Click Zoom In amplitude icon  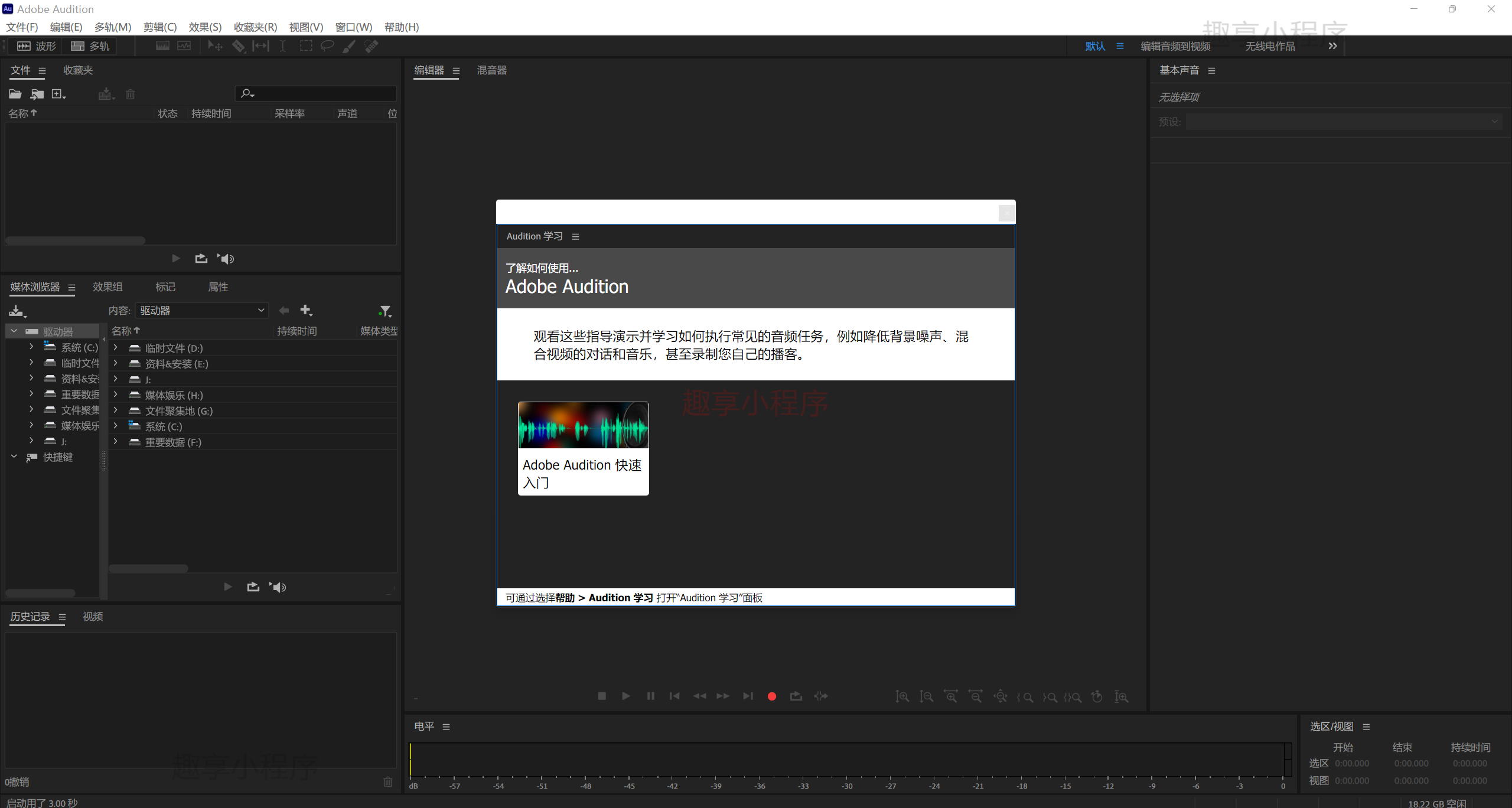pyautogui.click(x=902, y=697)
